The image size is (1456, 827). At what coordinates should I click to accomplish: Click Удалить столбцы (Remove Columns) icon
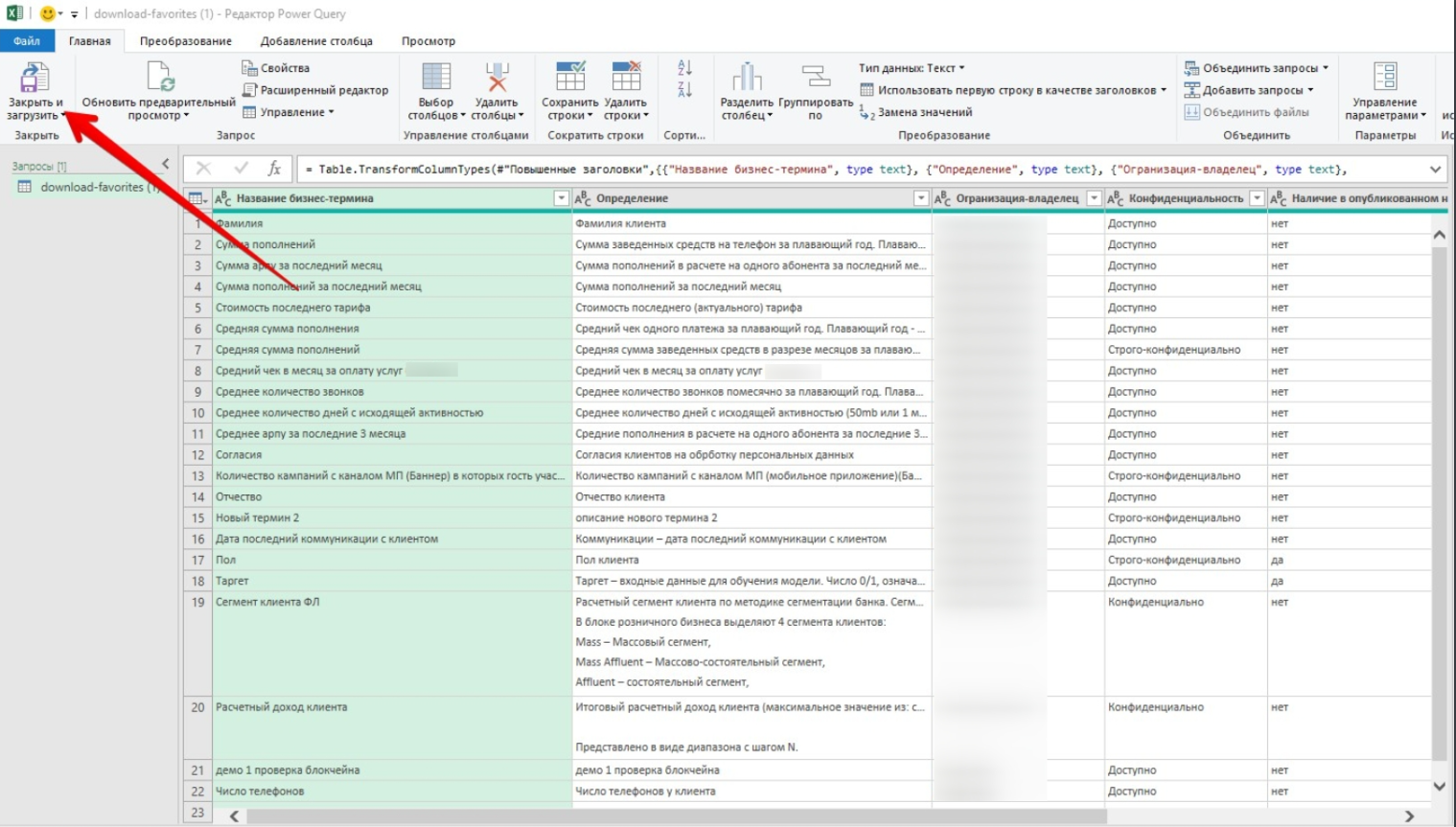[497, 77]
